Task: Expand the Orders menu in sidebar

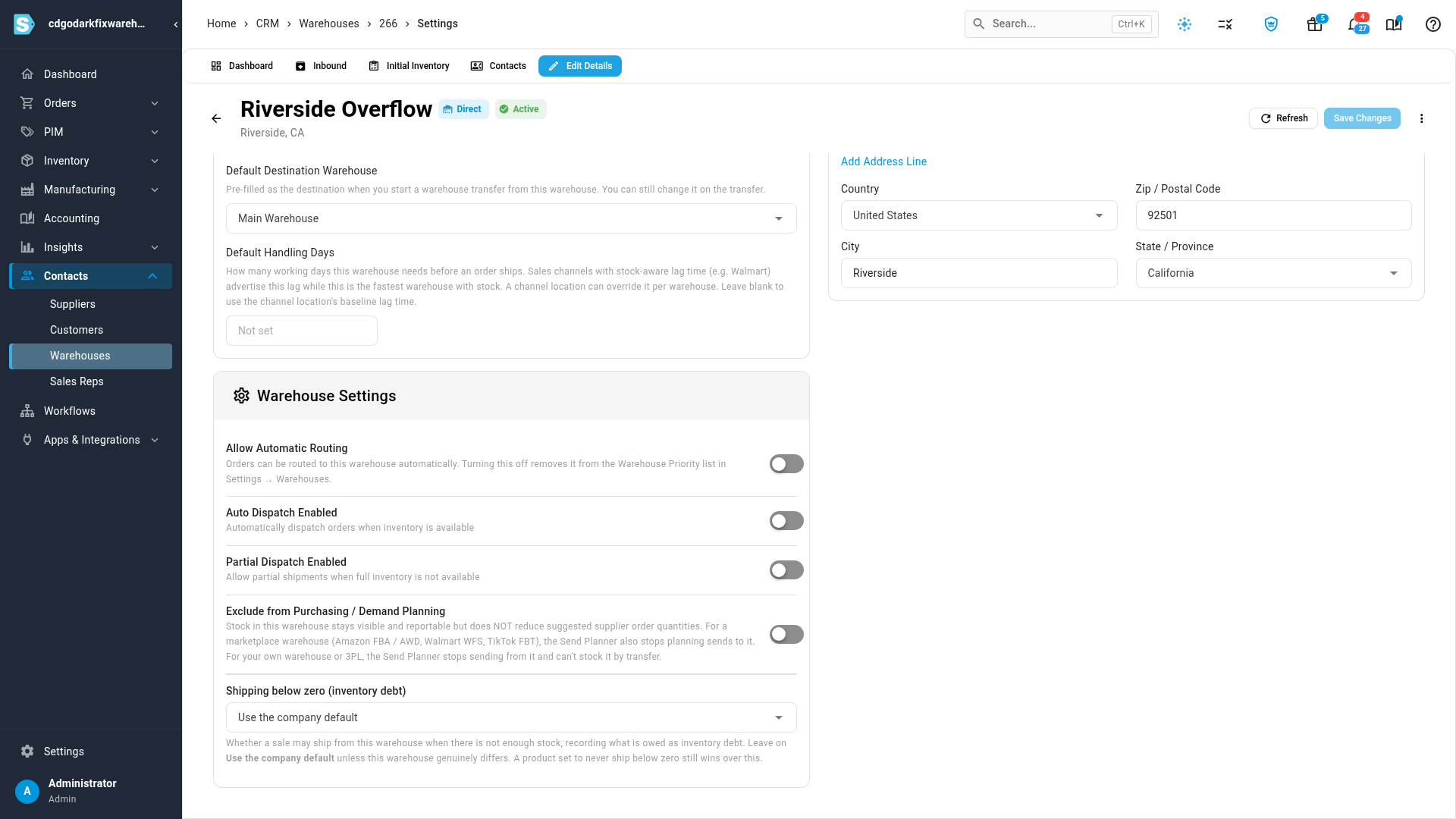Action: tap(91, 103)
